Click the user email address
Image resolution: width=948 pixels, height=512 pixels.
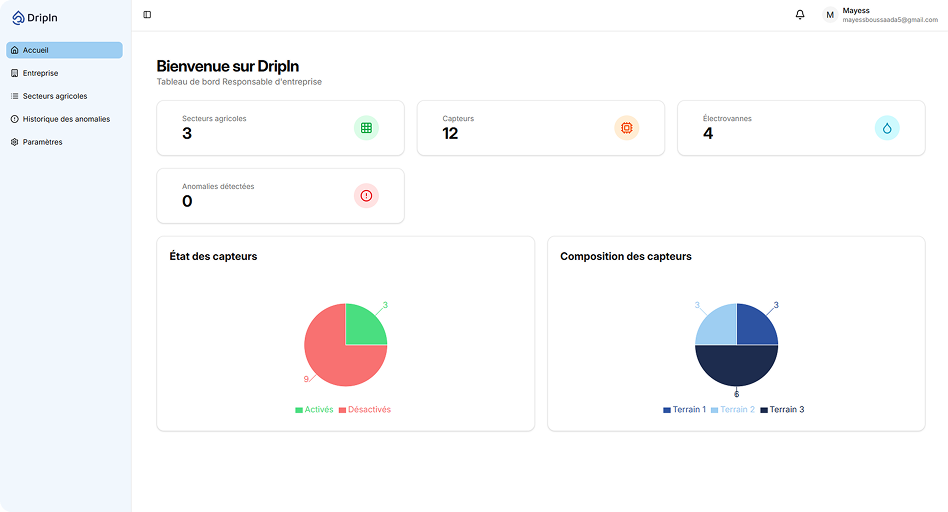coord(890,20)
